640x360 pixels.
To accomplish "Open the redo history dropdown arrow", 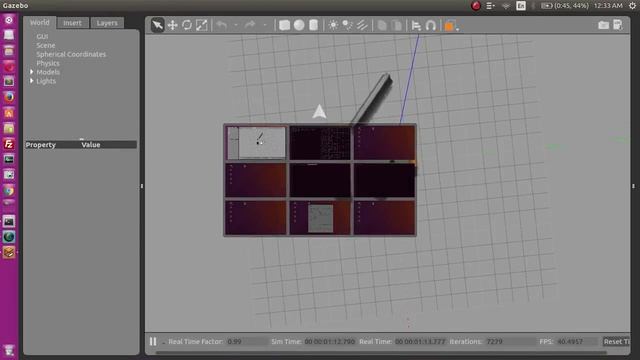I will (264, 25).
